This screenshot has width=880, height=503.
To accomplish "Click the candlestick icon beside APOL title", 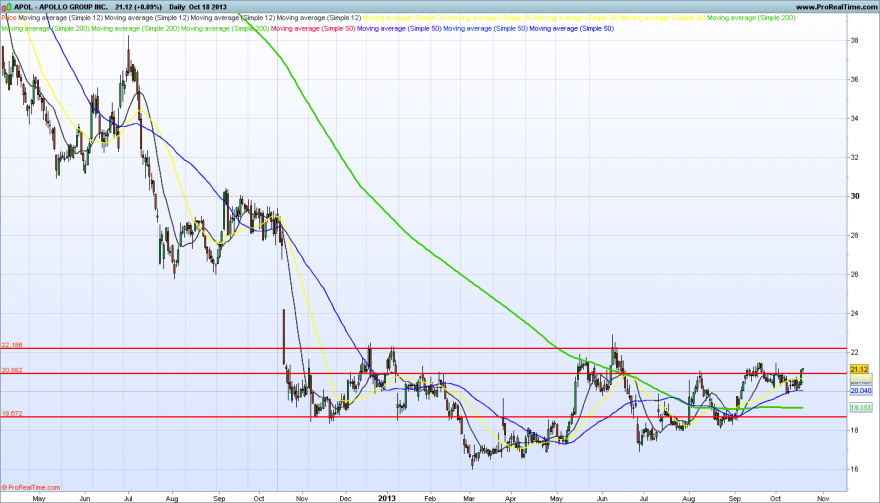I will coord(8,7).
